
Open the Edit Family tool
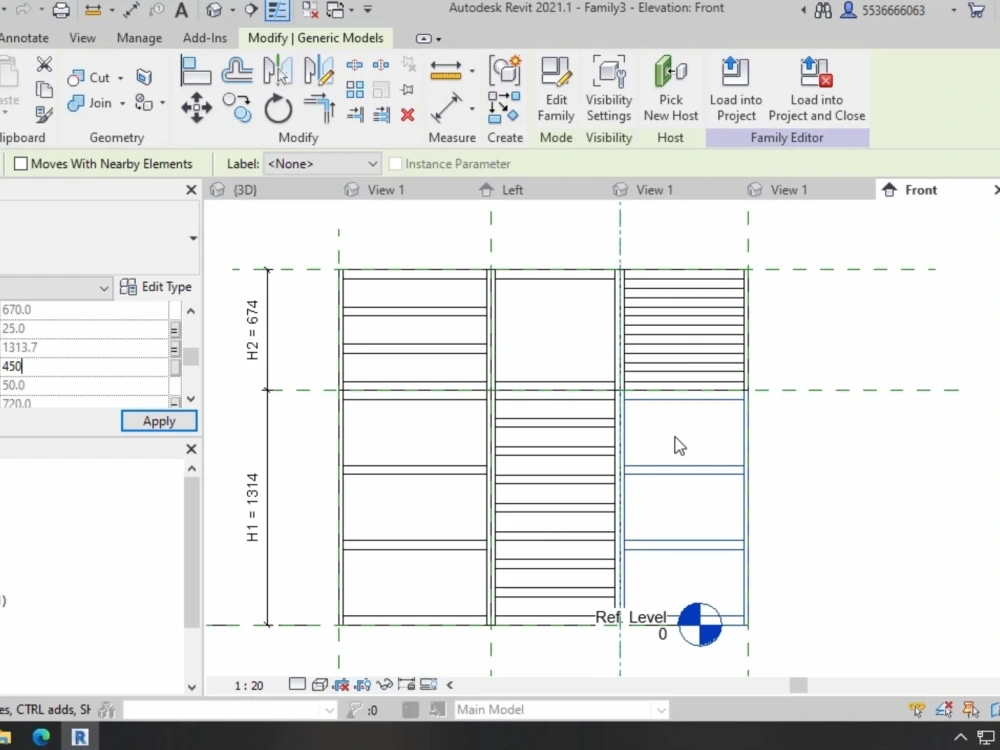(x=555, y=90)
